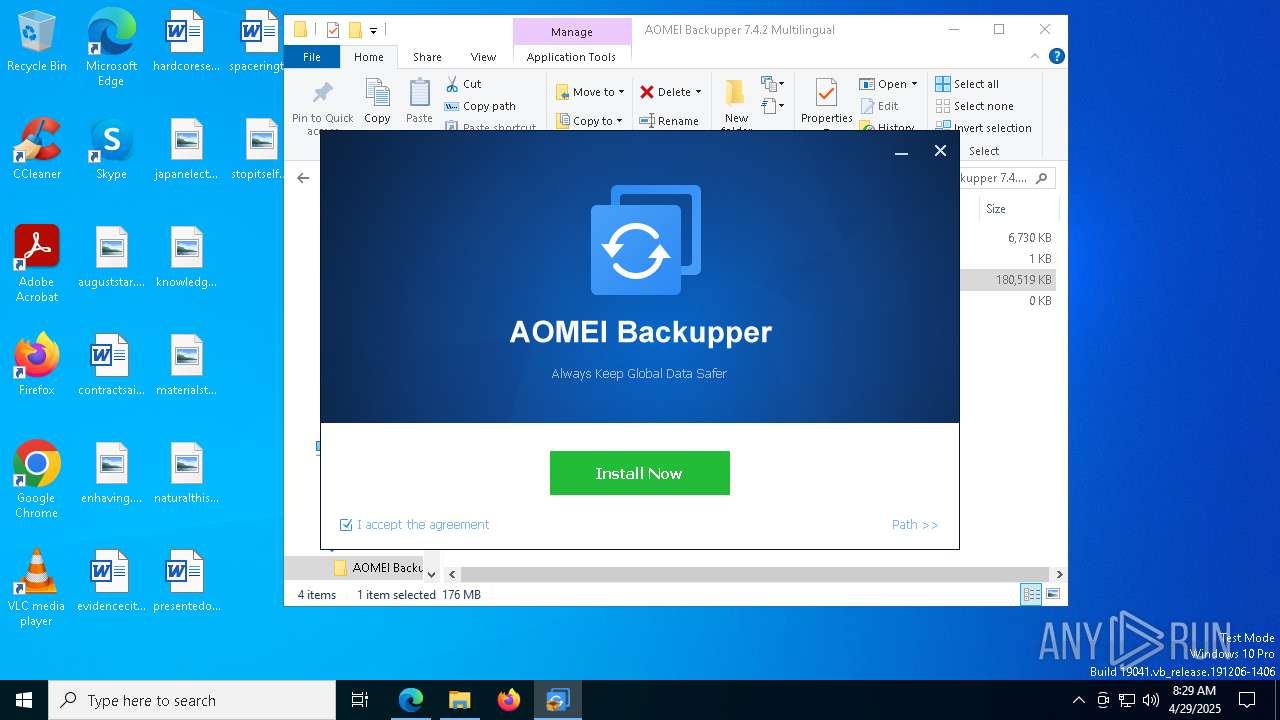Switch to the Share ribbon tab
The image size is (1280, 720).
click(x=427, y=57)
